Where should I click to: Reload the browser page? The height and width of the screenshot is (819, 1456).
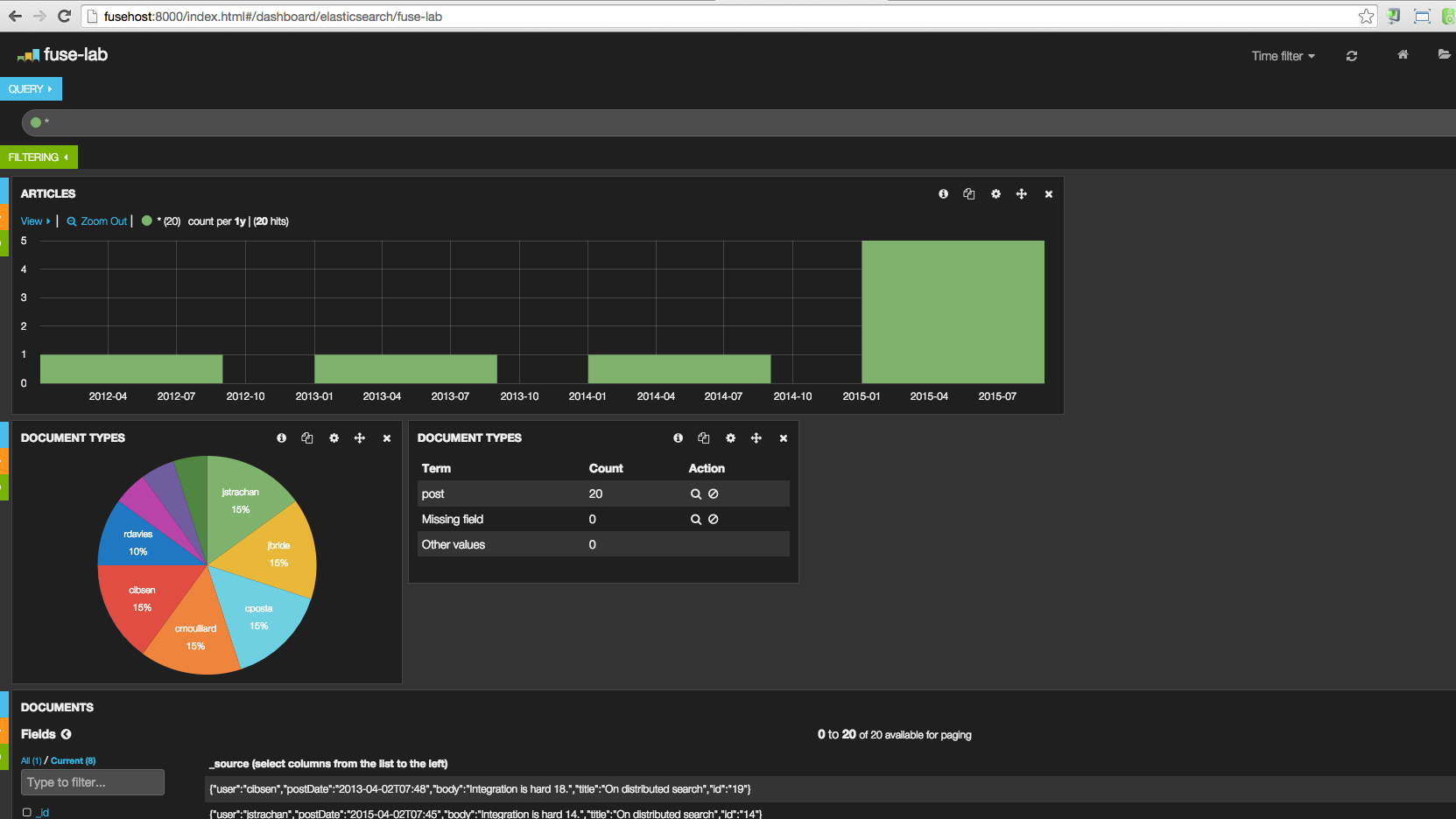point(64,16)
